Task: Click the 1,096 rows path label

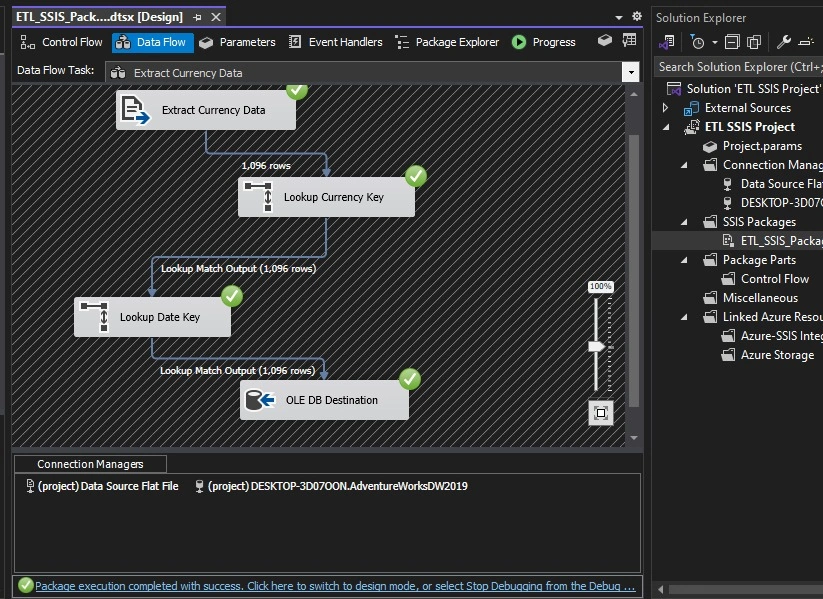Action: click(x=266, y=165)
